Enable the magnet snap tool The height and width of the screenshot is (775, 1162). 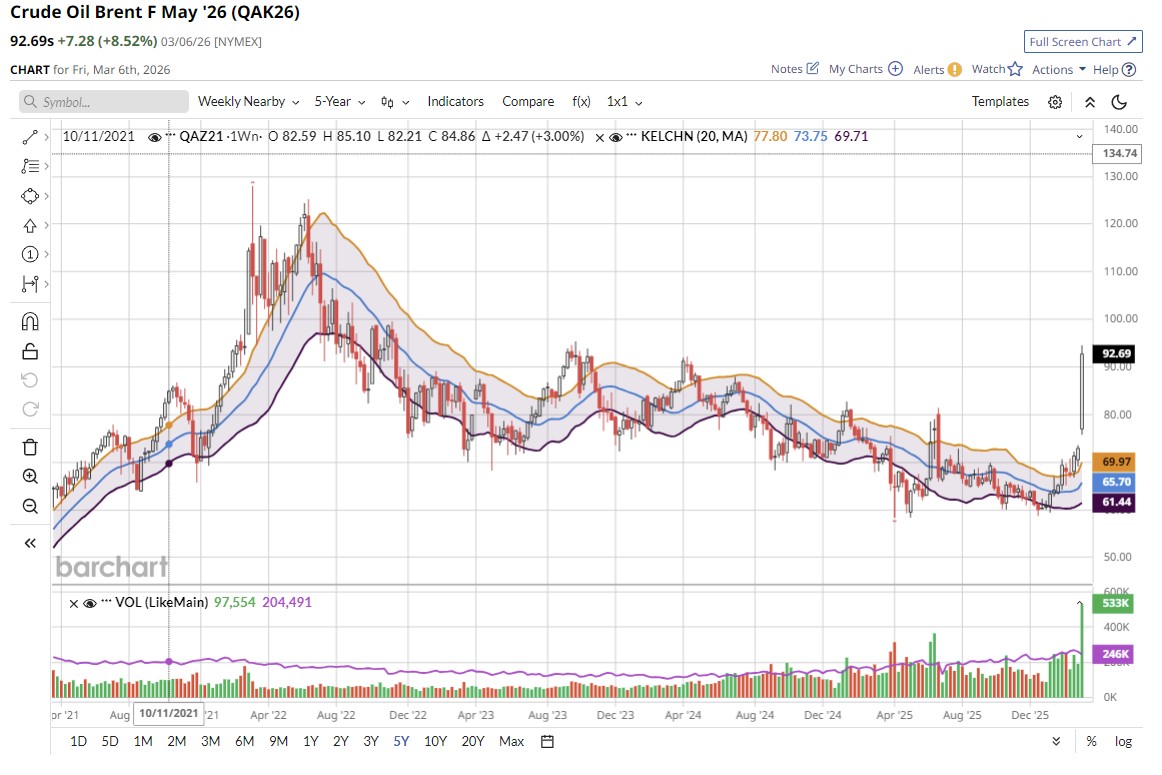pyautogui.click(x=30, y=321)
